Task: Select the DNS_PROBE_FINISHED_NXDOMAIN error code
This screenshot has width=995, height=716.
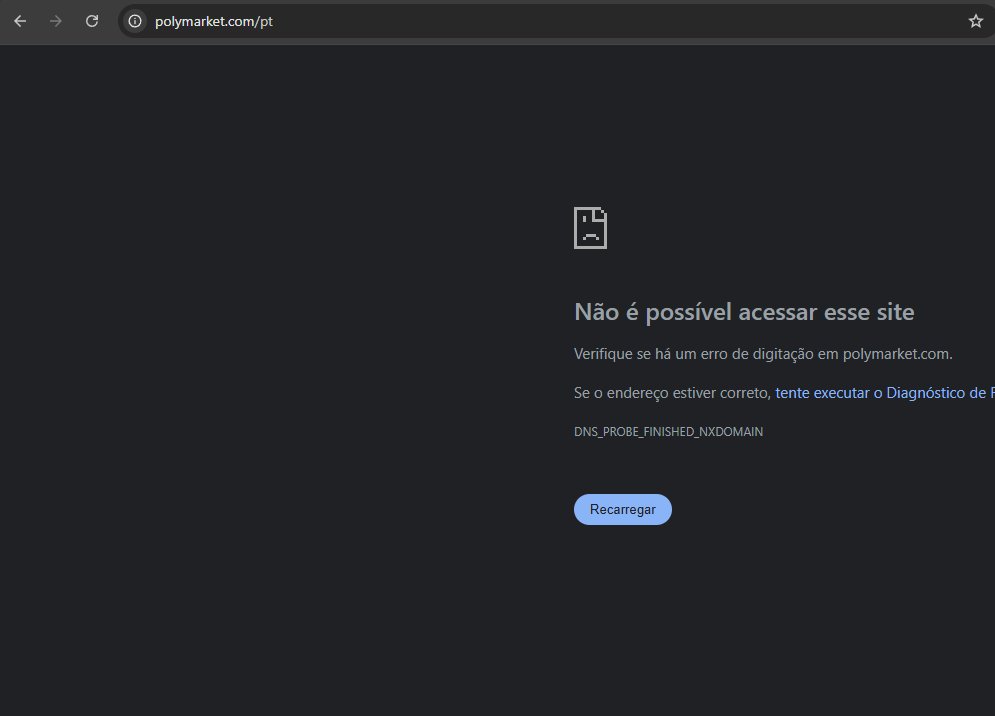Action: coord(668,432)
